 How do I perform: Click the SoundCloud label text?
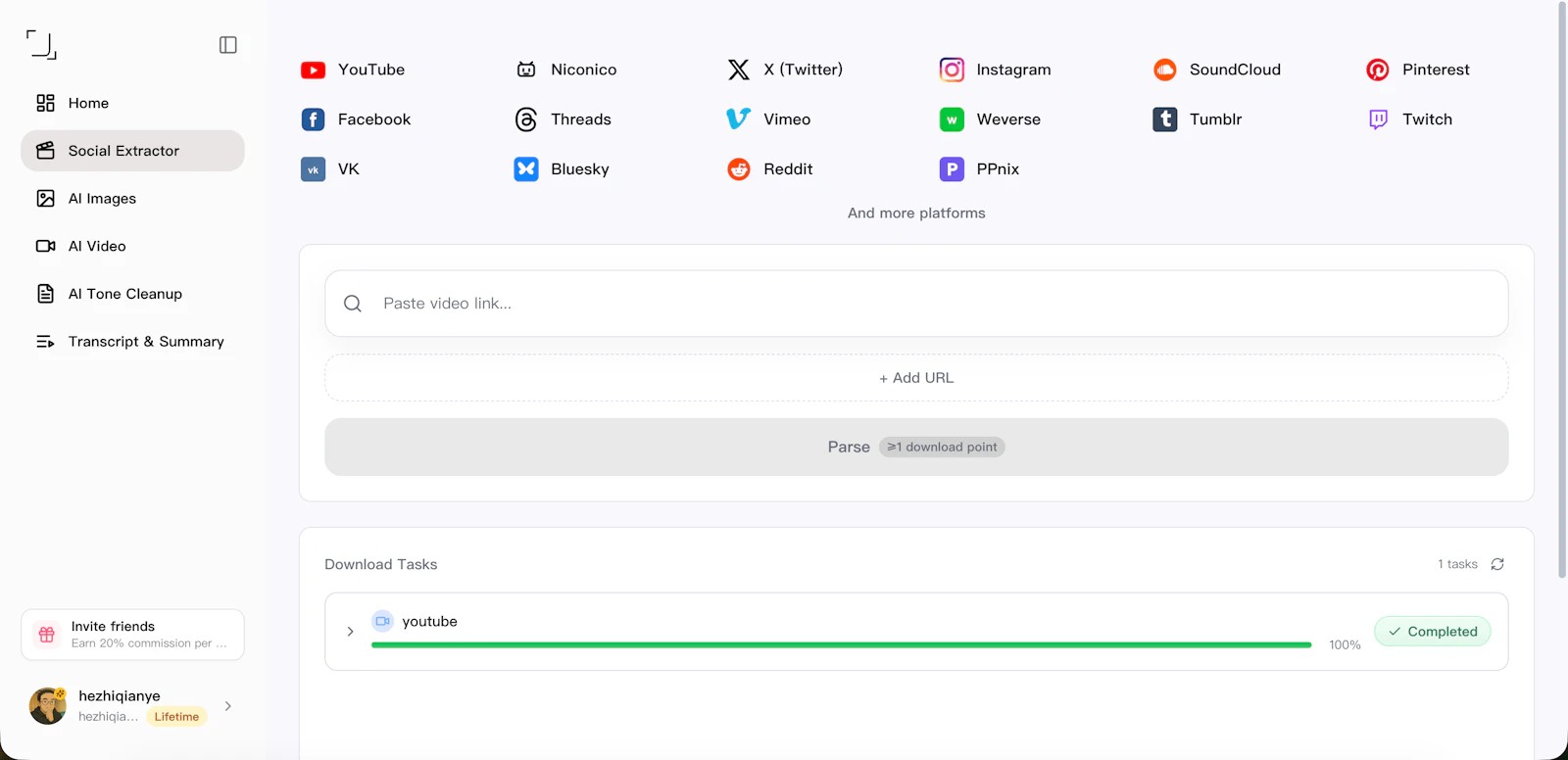click(x=1235, y=70)
